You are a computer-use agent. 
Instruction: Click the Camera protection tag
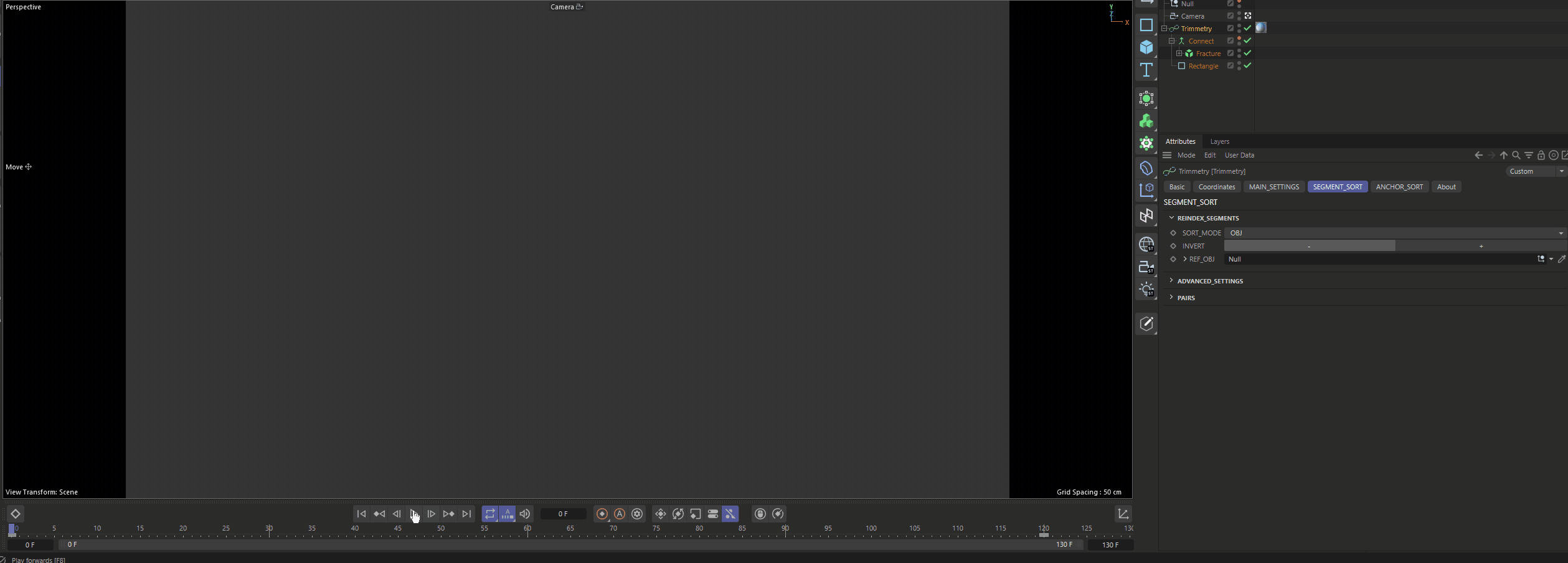[x=1248, y=16]
